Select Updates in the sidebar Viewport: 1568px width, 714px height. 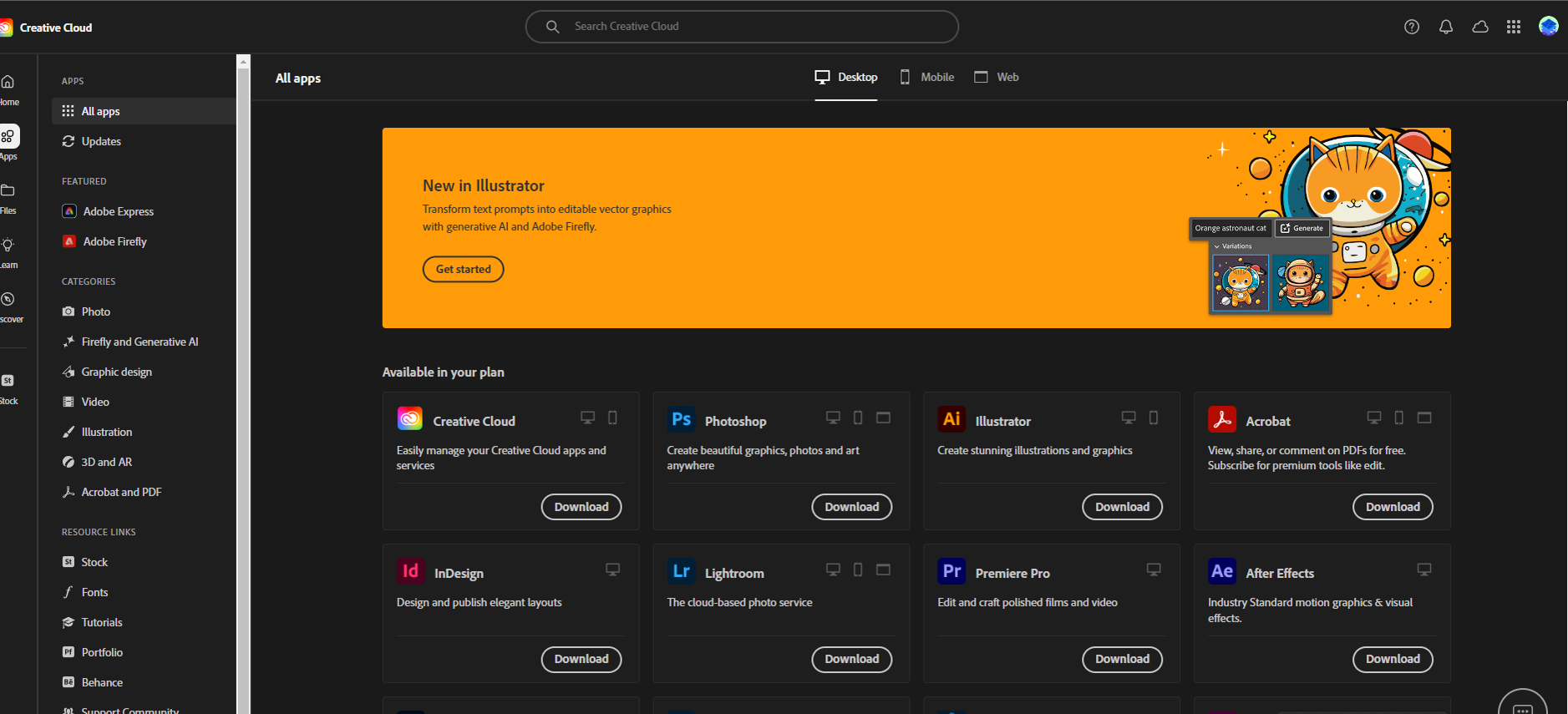point(101,141)
